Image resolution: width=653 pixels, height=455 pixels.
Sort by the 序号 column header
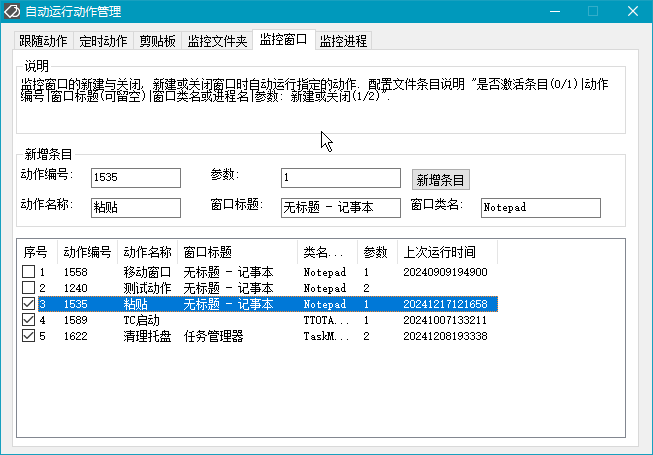[37, 252]
